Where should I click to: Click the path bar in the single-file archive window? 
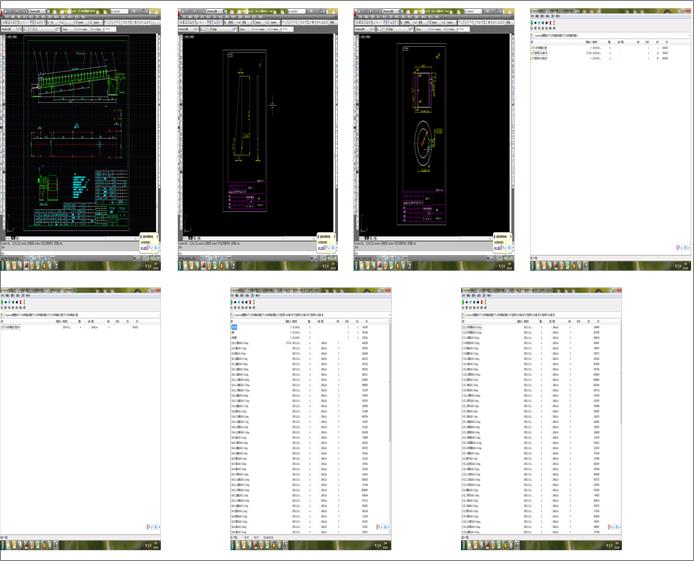(x=81, y=315)
